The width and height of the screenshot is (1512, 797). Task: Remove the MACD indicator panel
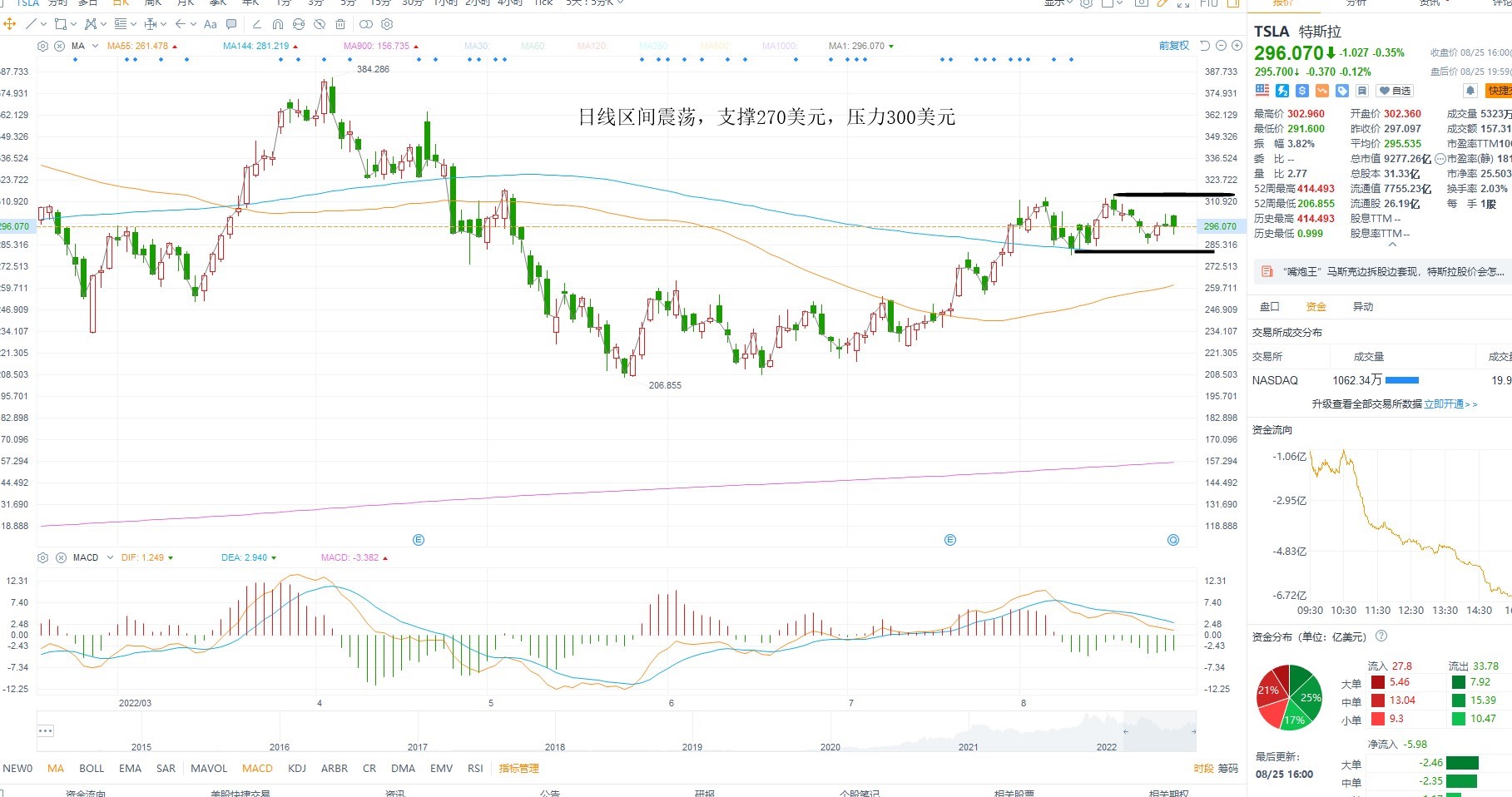pyautogui.click(x=59, y=557)
